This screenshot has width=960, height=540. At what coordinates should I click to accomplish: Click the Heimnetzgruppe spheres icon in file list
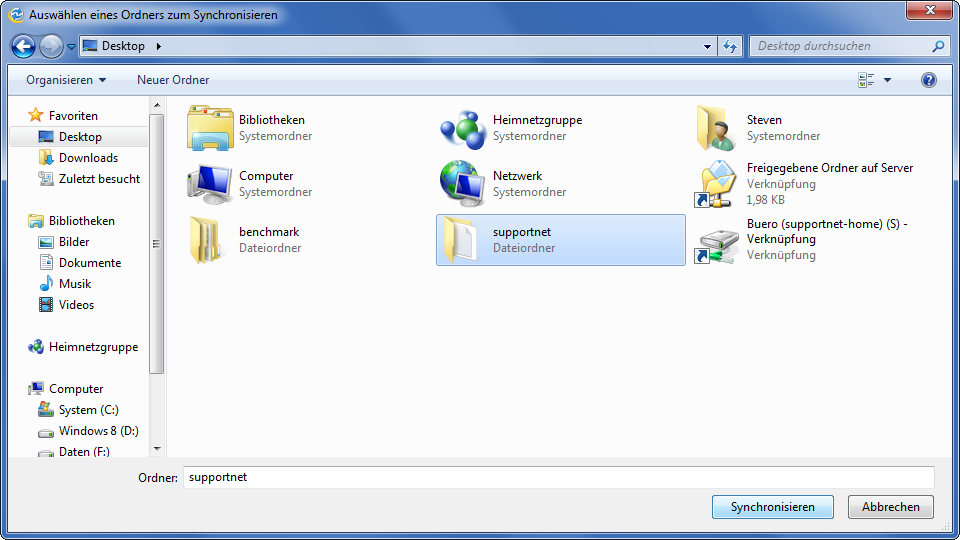pyautogui.click(x=463, y=129)
